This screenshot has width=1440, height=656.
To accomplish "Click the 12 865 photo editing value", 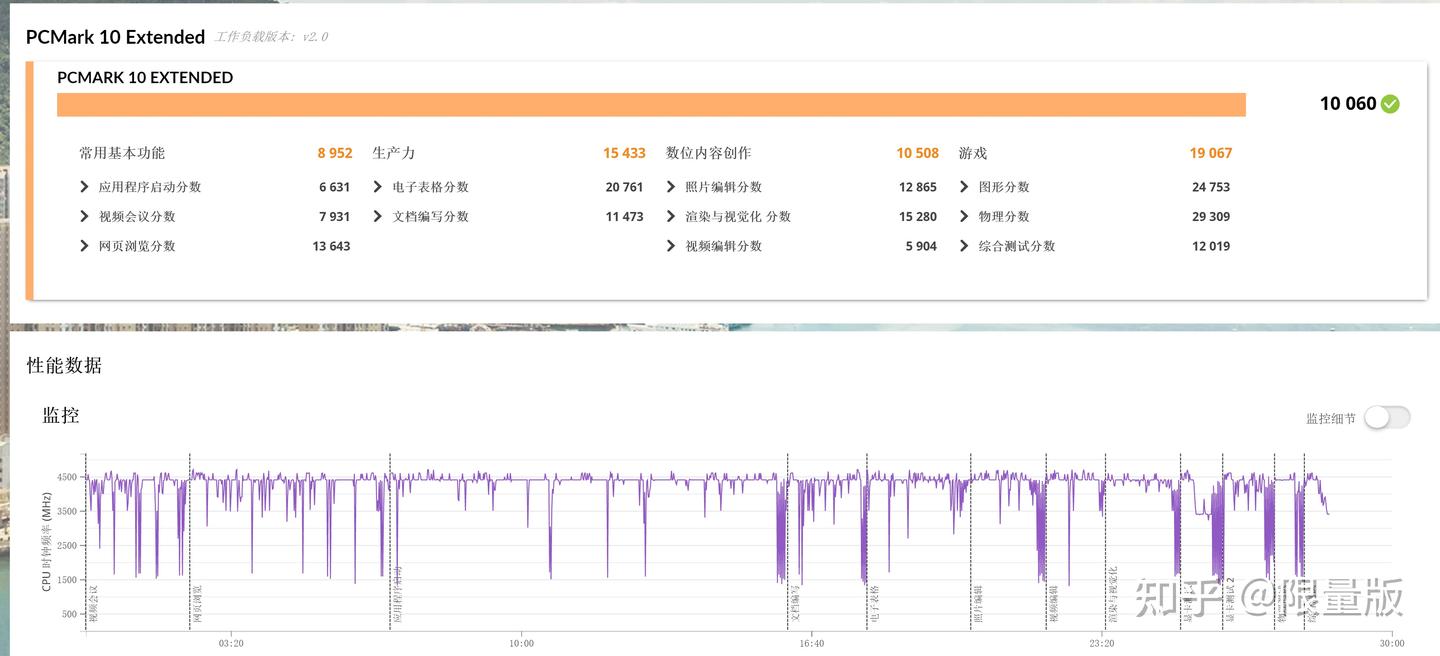I will coord(918,187).
